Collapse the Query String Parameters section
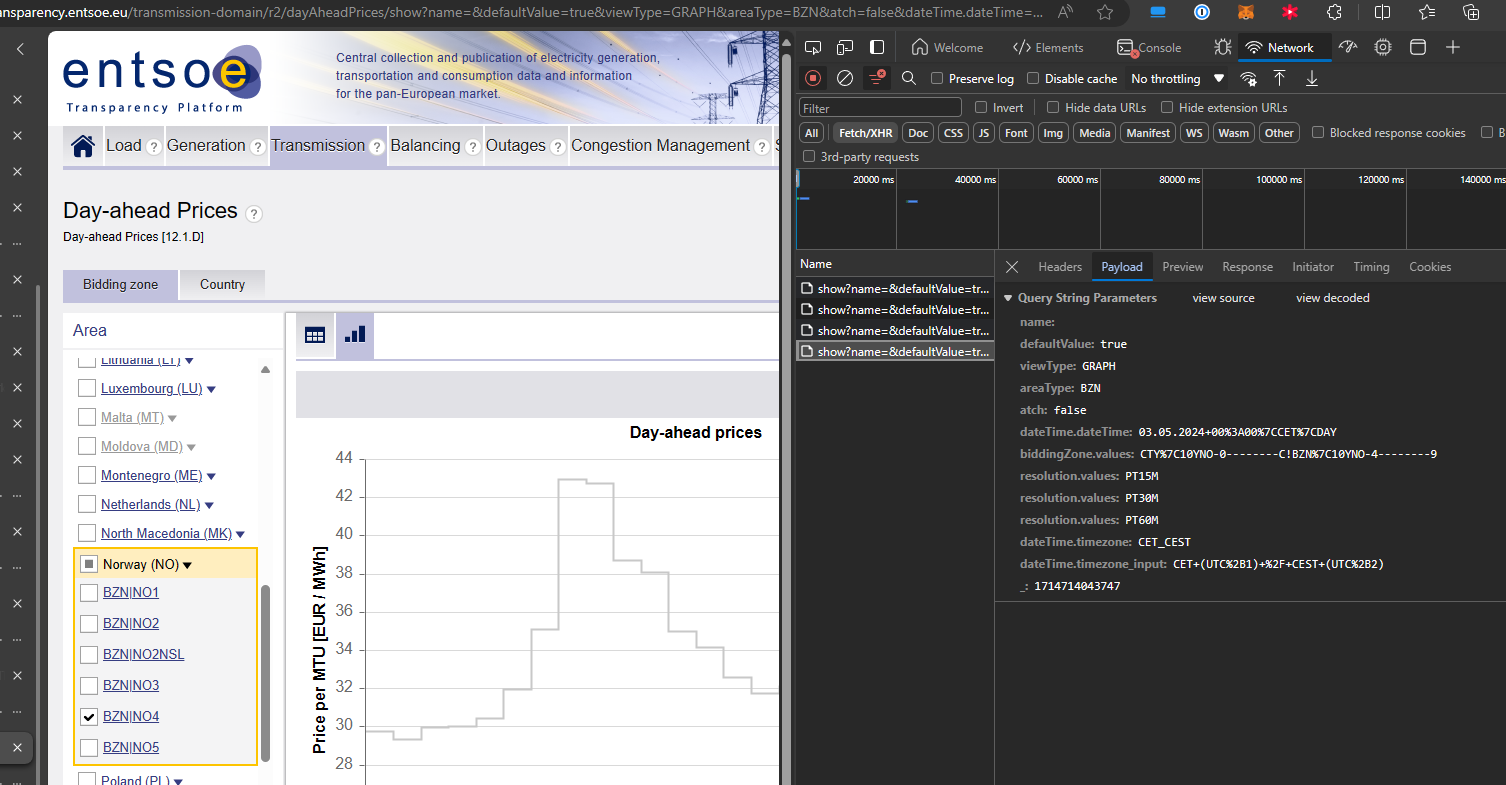Screen dimensions: 1506x785 1008,298
